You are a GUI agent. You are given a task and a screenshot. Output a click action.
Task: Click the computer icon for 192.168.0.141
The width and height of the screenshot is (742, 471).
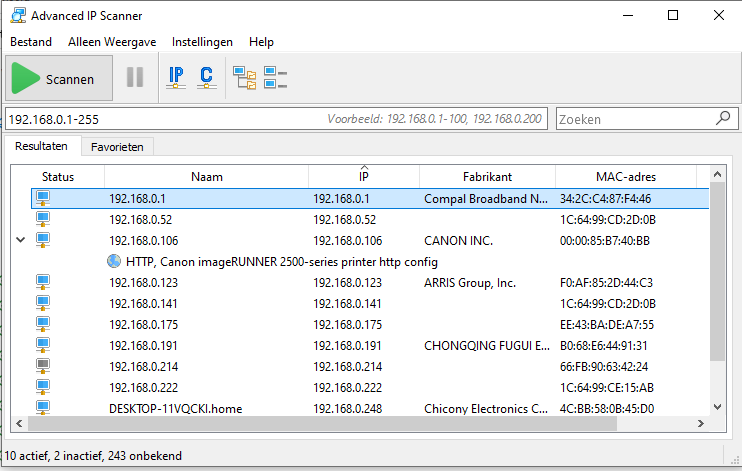pos(43,302)
